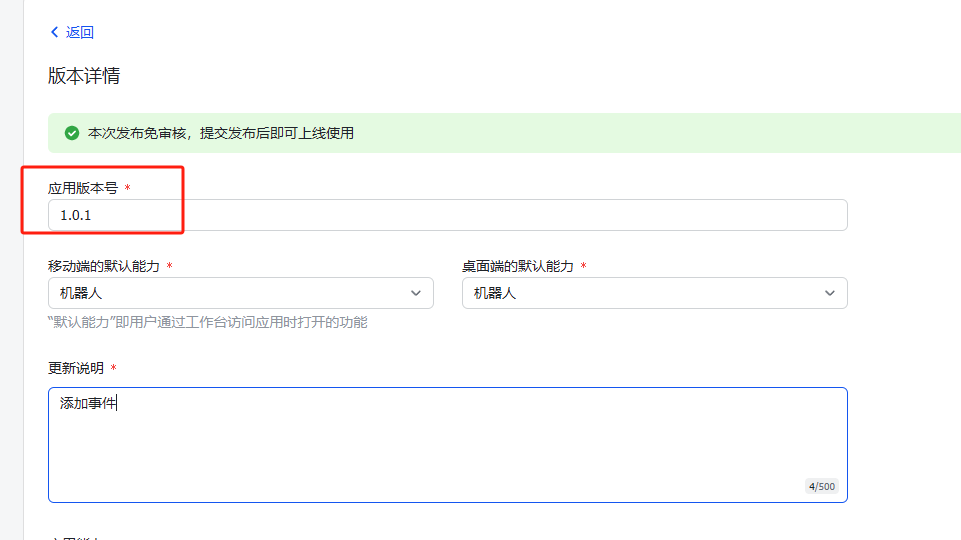Click the 更新说明 field label
The image size is (961, 540).
point(76,368)
